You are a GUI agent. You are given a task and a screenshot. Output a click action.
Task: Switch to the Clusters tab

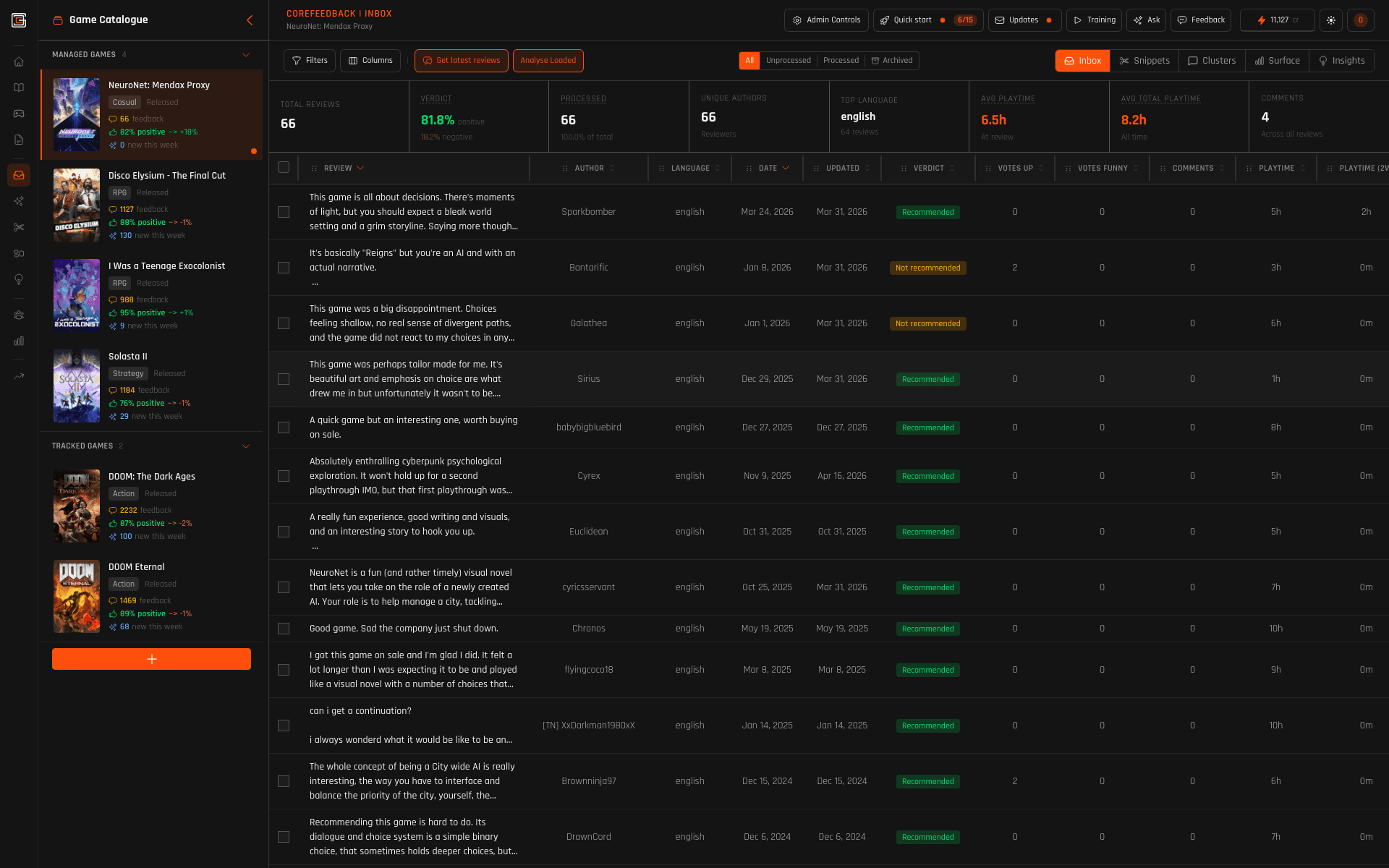(x=1212, y=61)
